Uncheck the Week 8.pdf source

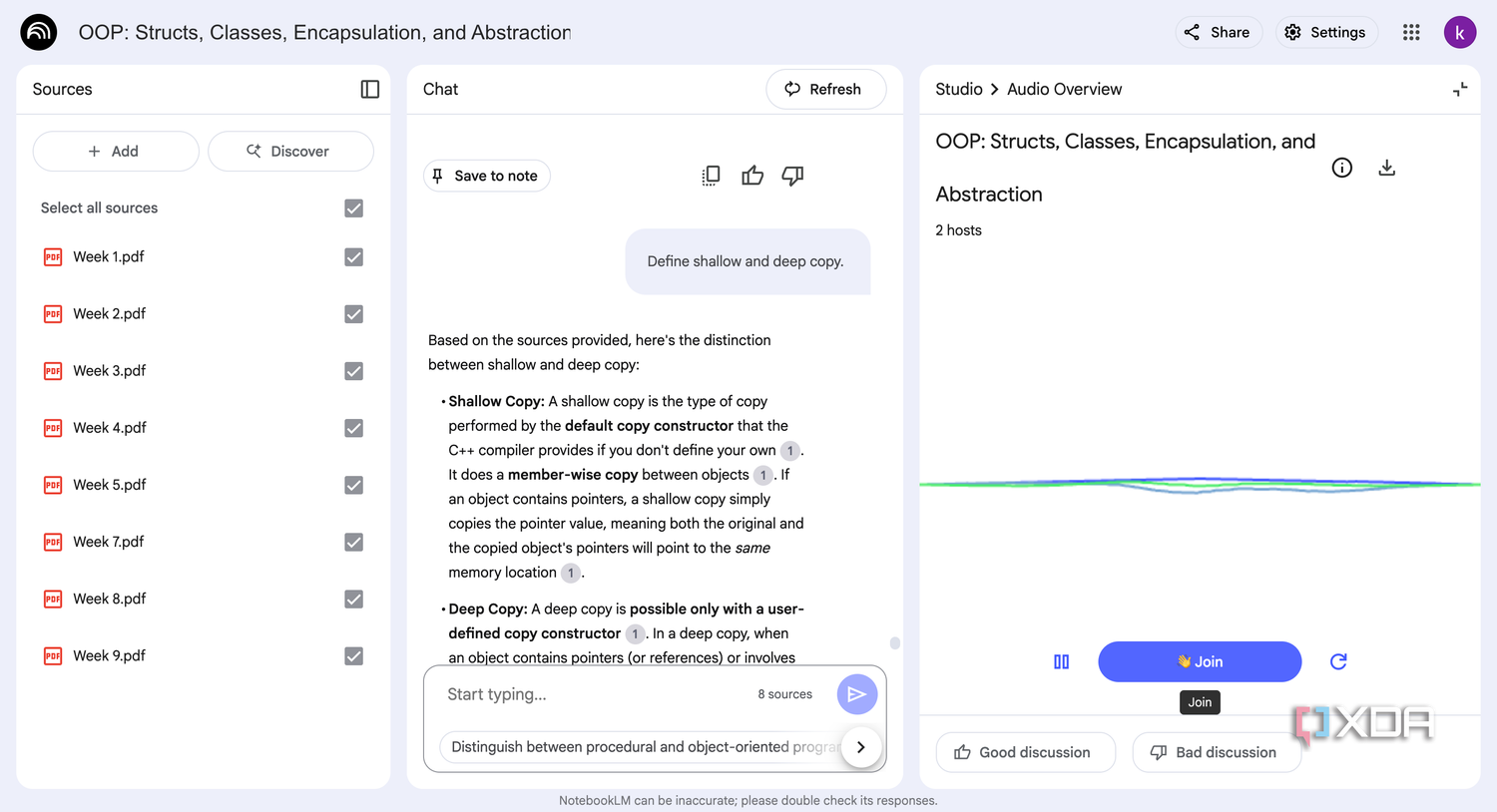click(x=353, y=599)
